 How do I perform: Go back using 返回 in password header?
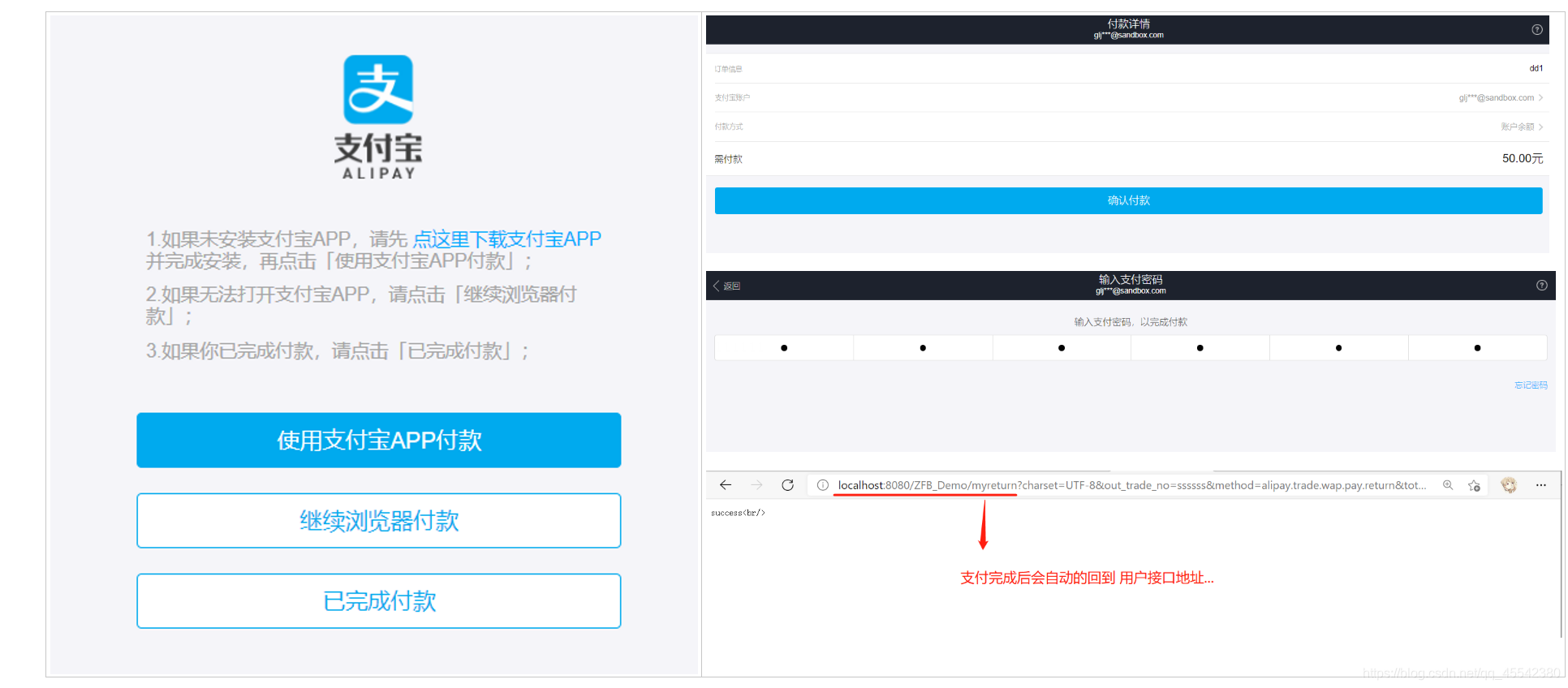pyautogui.click(x=726, y=286)
